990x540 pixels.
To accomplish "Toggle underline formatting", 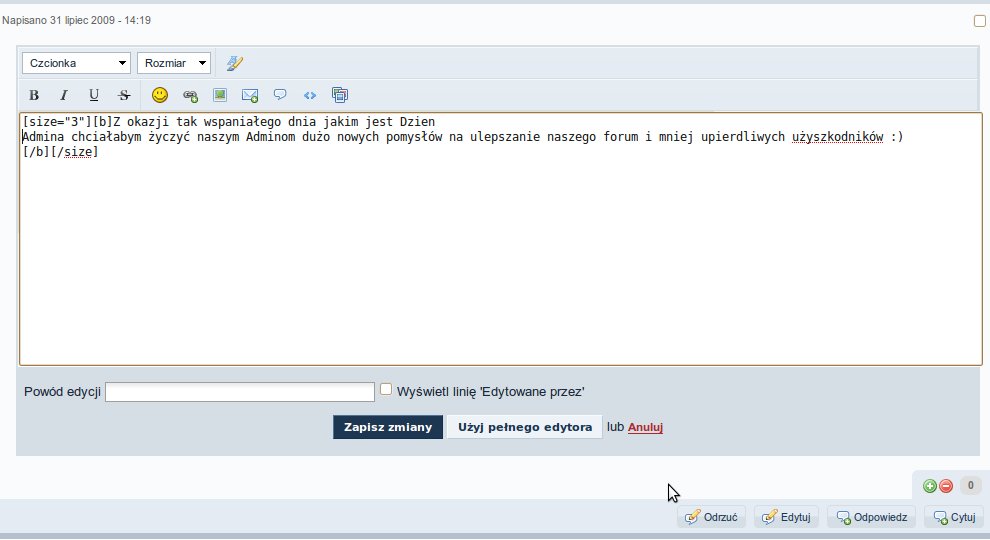I will [94, 95].
